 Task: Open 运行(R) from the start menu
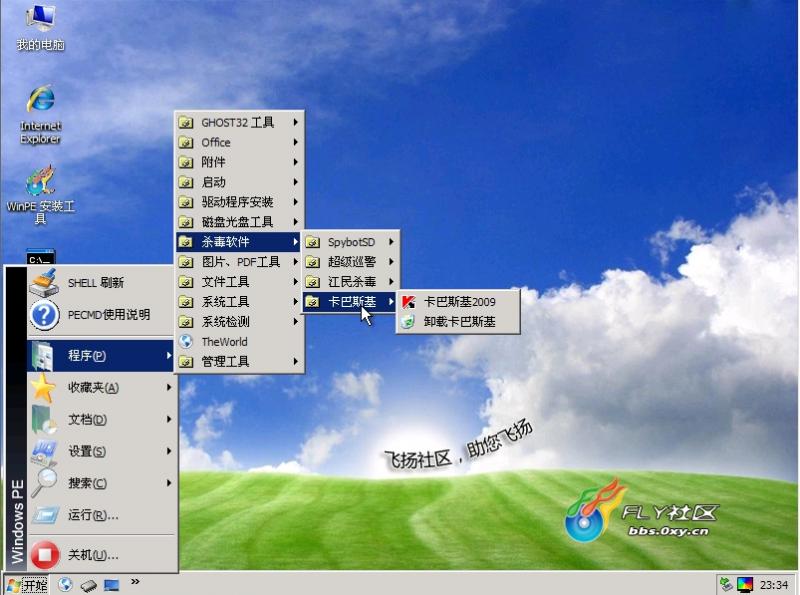90,515
